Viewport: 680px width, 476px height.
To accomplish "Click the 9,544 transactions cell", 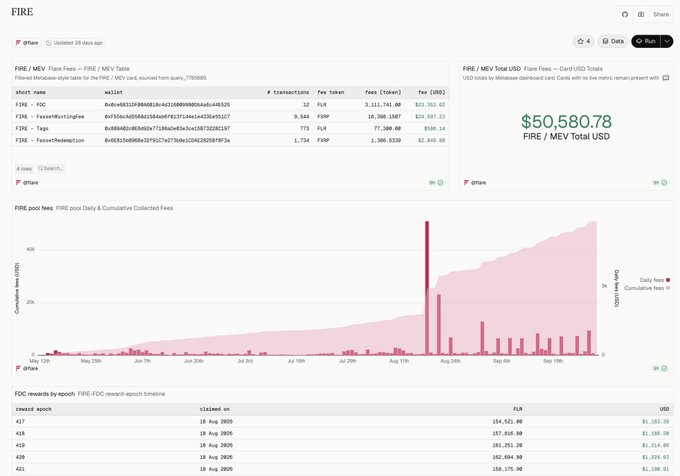I will [x=301, y=117].
